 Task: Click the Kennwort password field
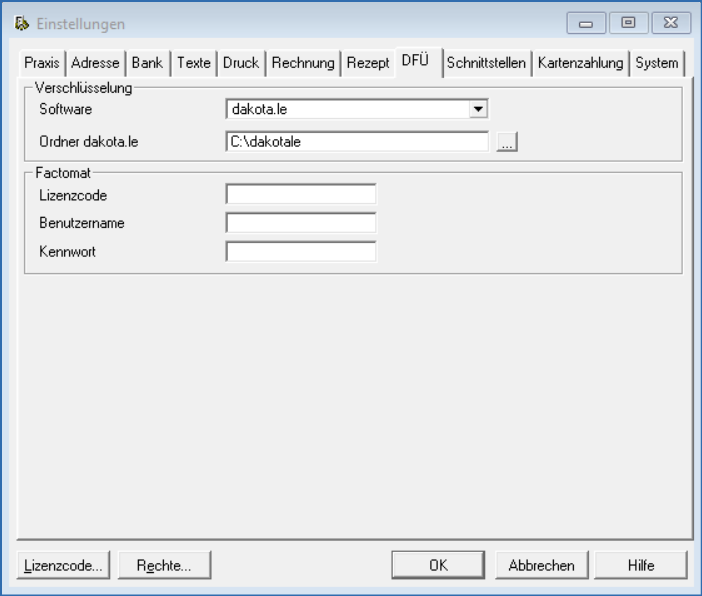tap(301, 252)
